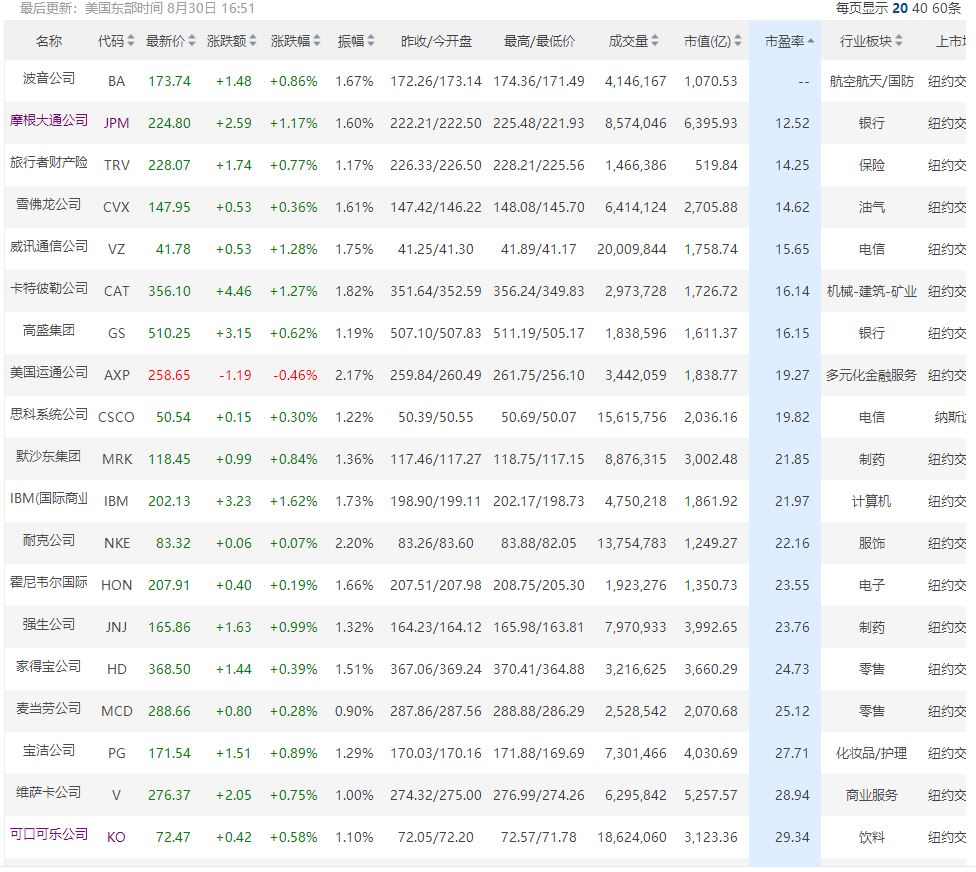Image resolution: width=976 pixels, height=872 pixels.
Task: Click ticker code VZ
Action: 116,250
